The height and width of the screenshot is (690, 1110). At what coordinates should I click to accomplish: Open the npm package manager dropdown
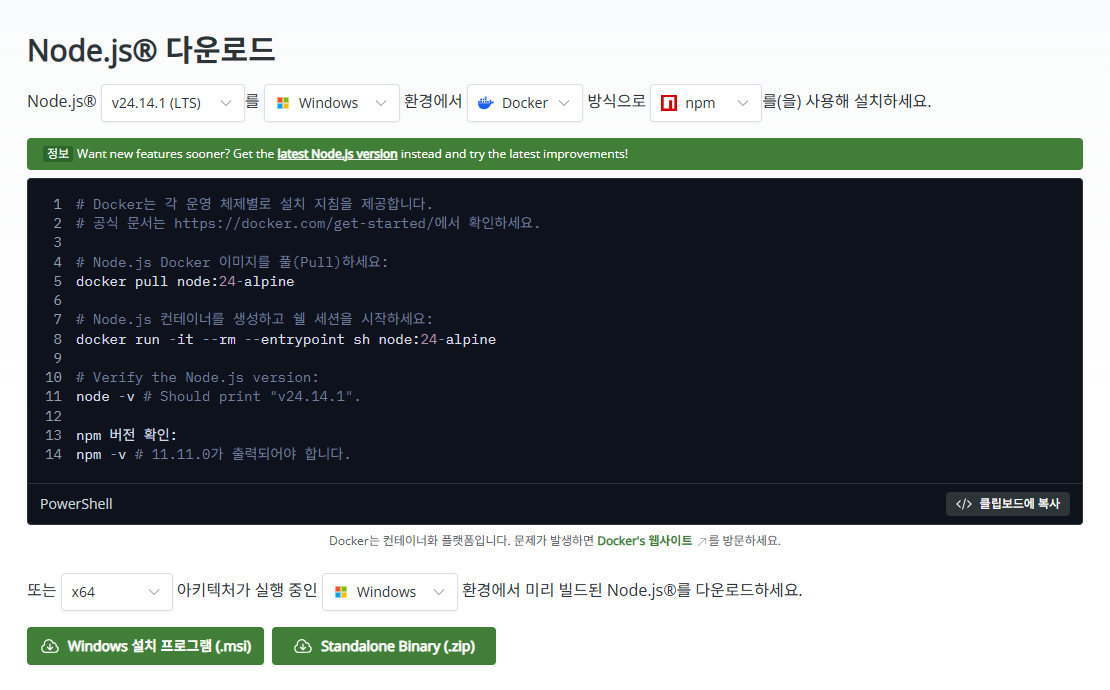pos(705,102)
